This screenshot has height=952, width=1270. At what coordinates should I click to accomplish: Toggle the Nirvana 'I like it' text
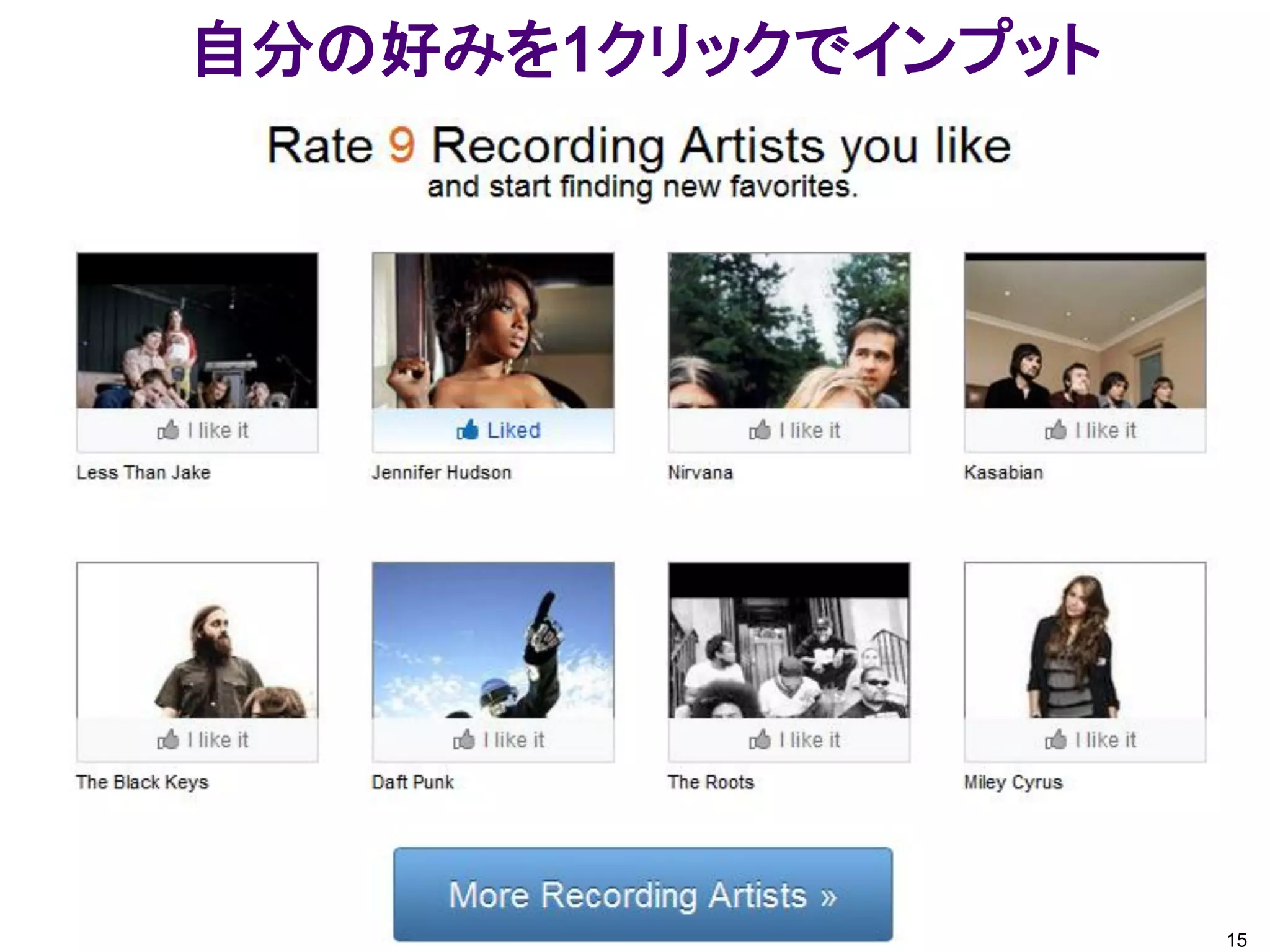[x=809, y=430]
